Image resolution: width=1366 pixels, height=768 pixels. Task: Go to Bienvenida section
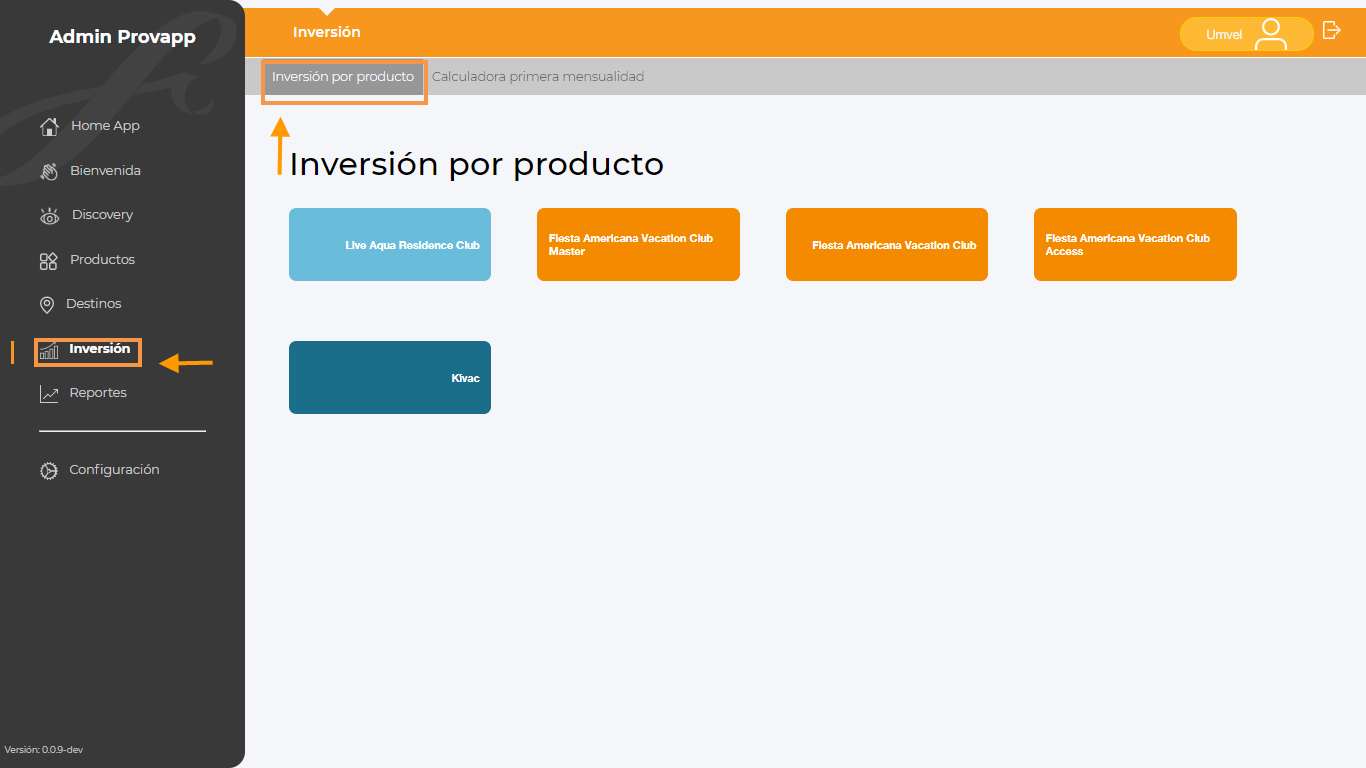pyautogui.click(x=105, y=171)
